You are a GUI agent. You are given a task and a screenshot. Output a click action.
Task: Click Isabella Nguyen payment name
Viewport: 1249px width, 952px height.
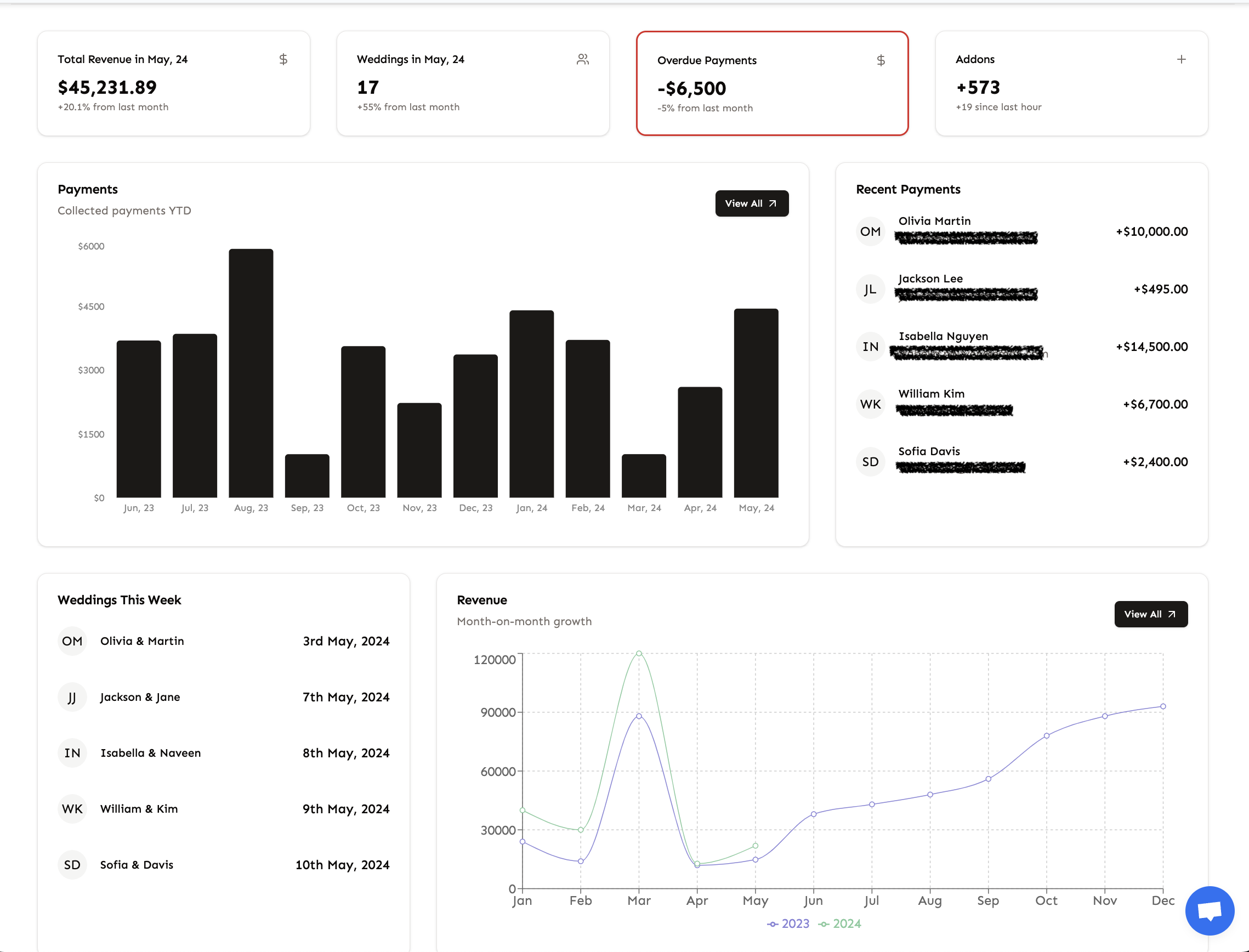(x=943, y=336)
